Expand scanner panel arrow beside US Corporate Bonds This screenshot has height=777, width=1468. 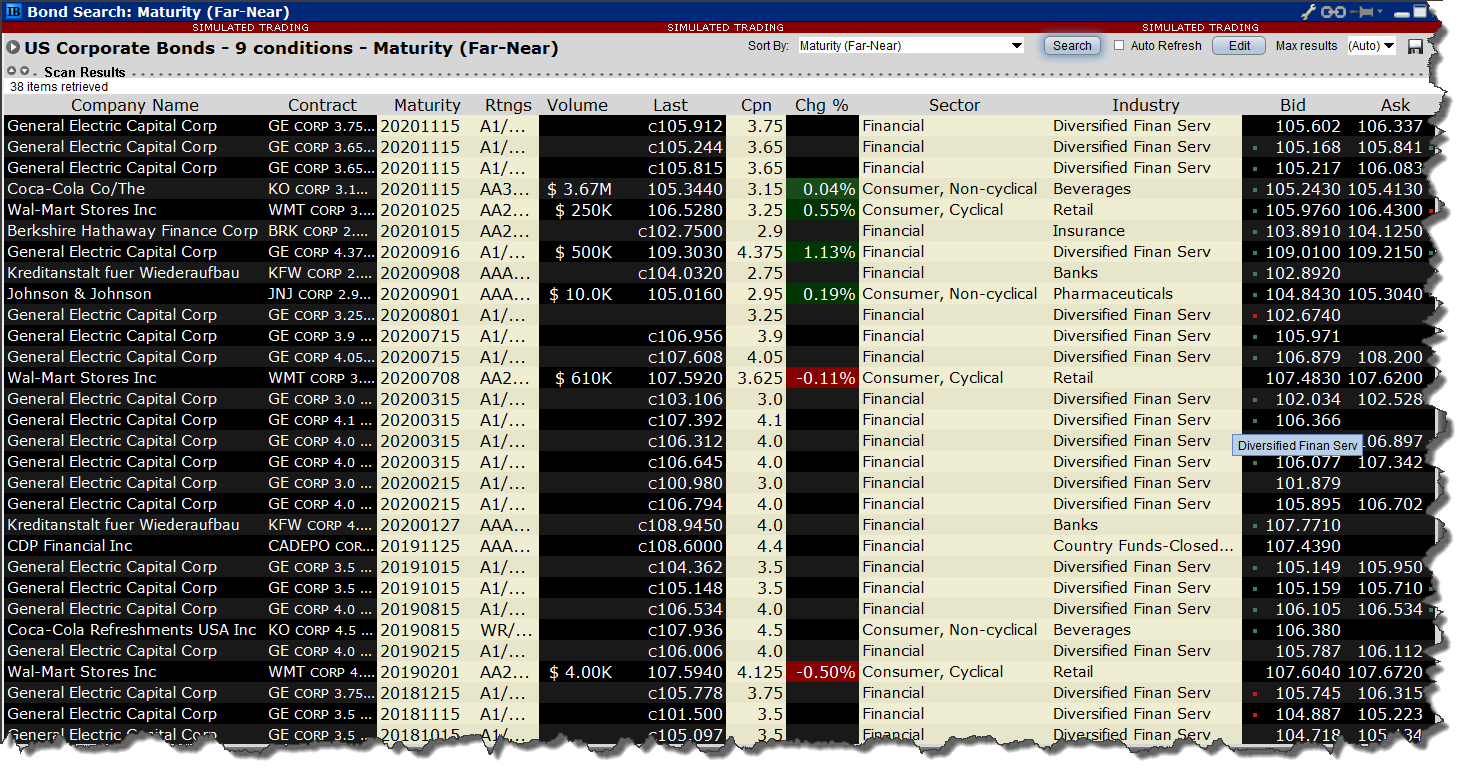click(12, 47)
